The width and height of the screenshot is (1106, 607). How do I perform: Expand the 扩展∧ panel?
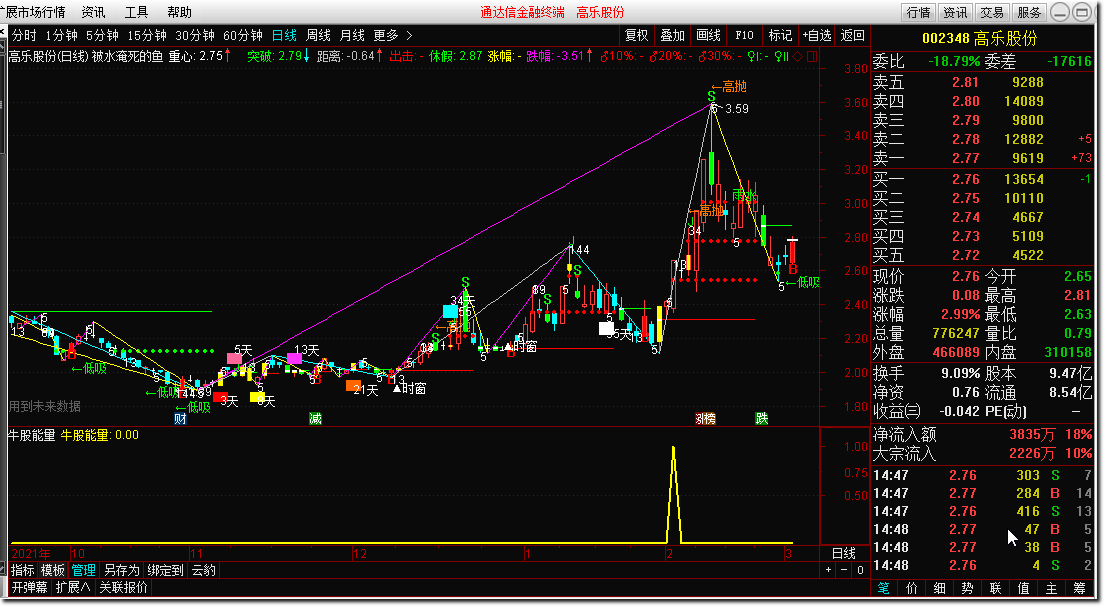(73, 587)
